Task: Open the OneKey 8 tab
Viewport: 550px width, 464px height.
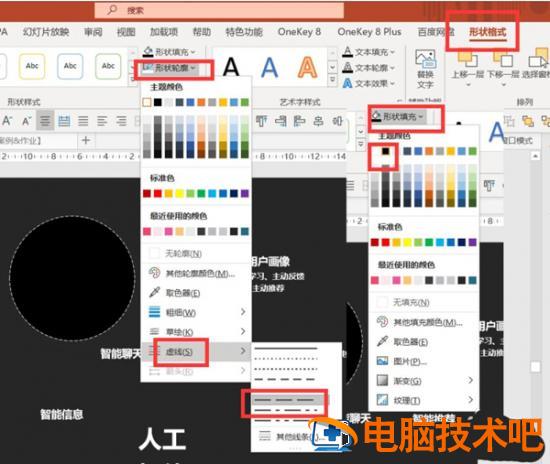Action: tap(299, 32)
